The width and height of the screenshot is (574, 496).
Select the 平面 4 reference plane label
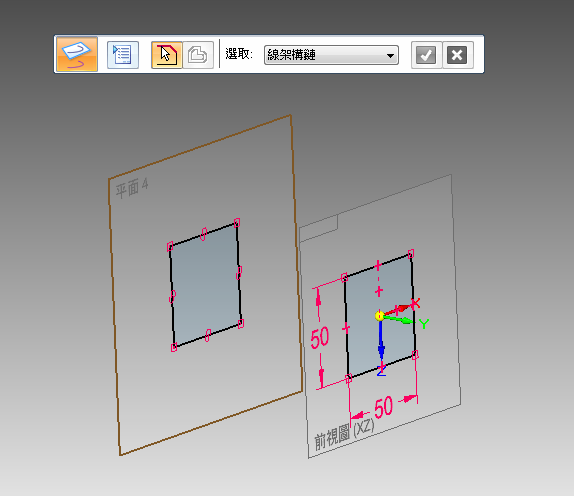pos(132,188)
